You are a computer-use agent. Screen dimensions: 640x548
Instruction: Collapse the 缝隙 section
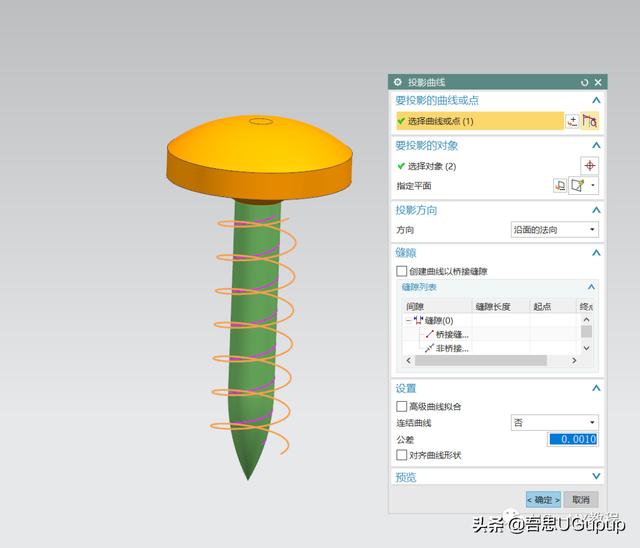tap(596, 253)
